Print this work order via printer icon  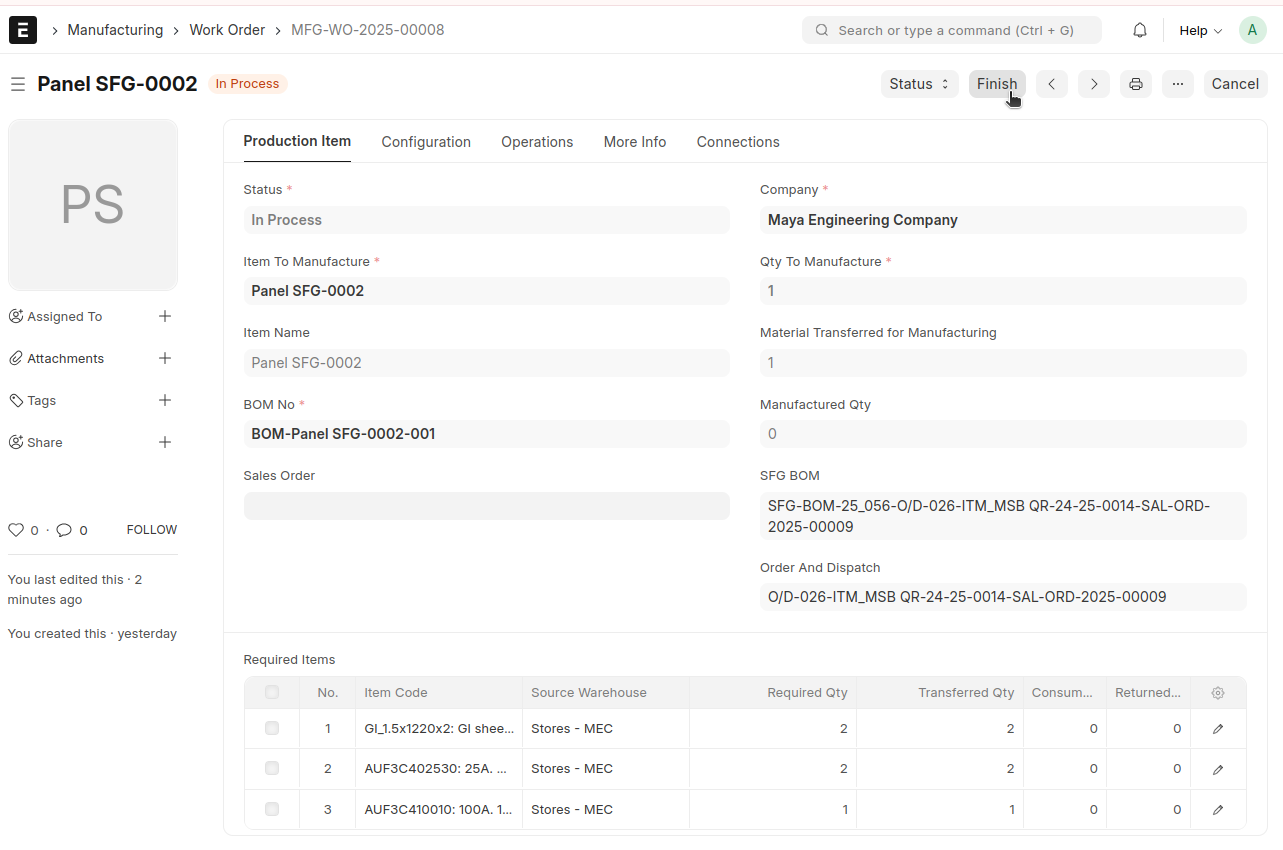[1135, 84]
